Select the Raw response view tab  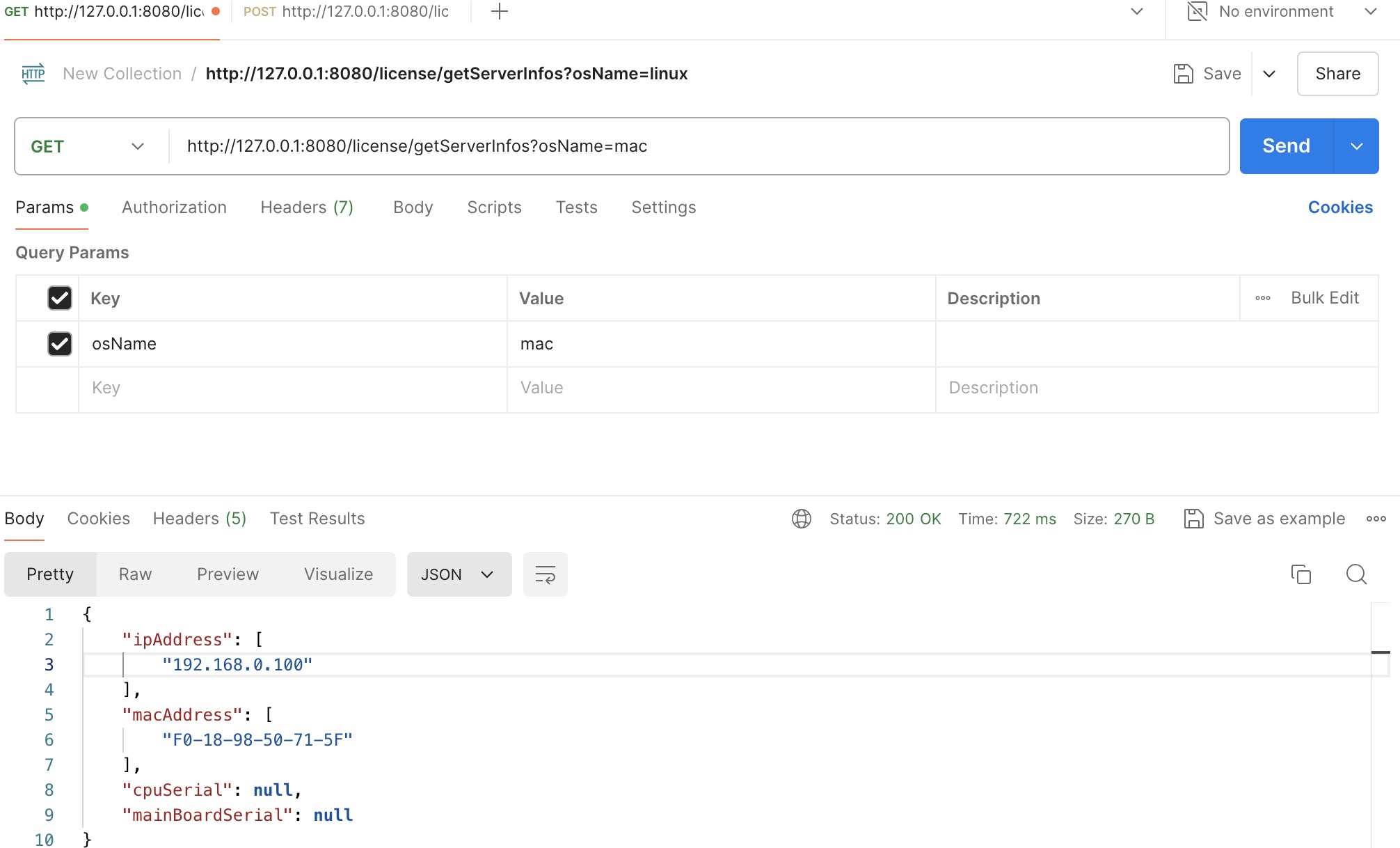click(x=135, y=574)
